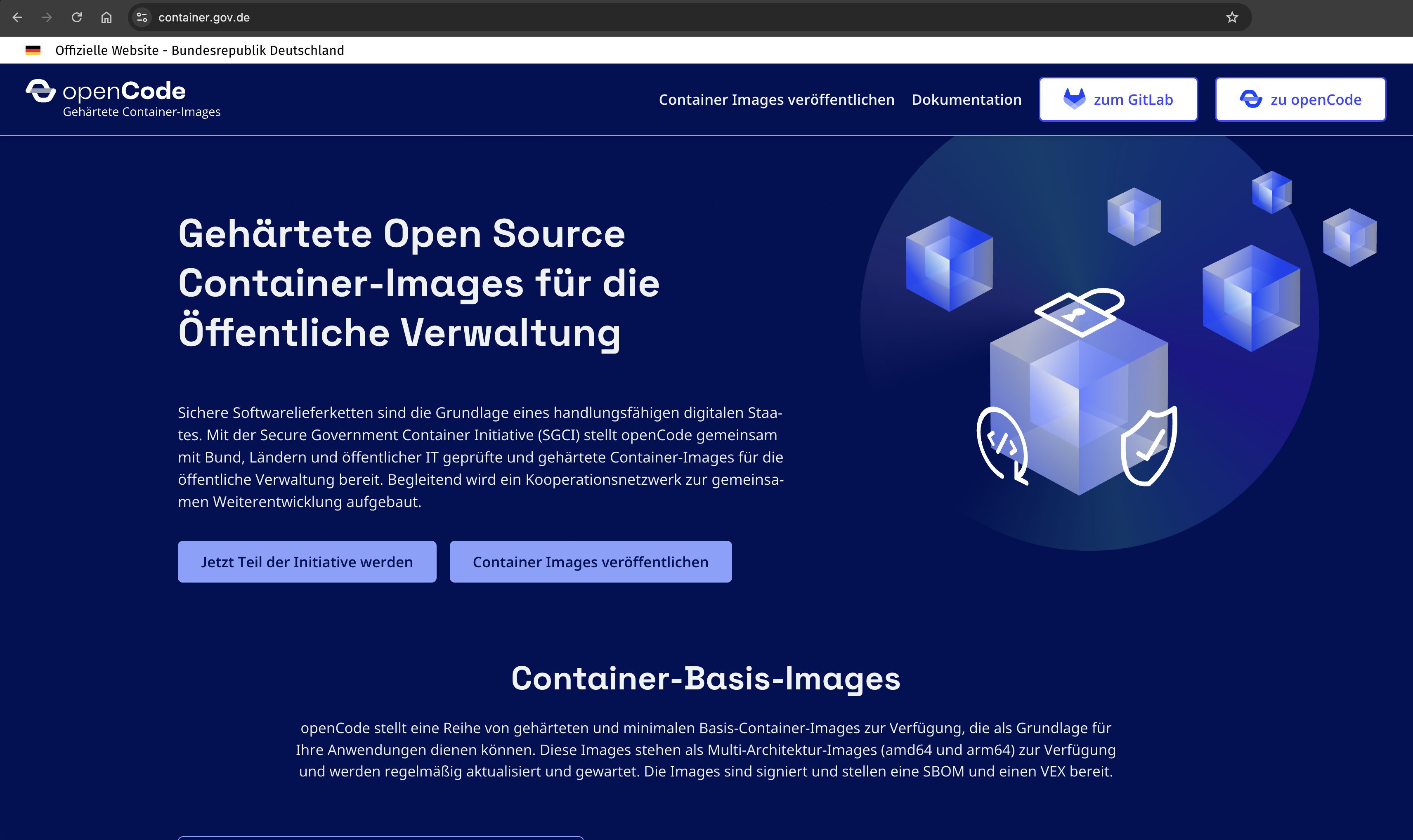1413x840 pixels.
Task: Click the Offizielle Website Bundesrepublik Deutschland banner
Action: pos(199,50)
